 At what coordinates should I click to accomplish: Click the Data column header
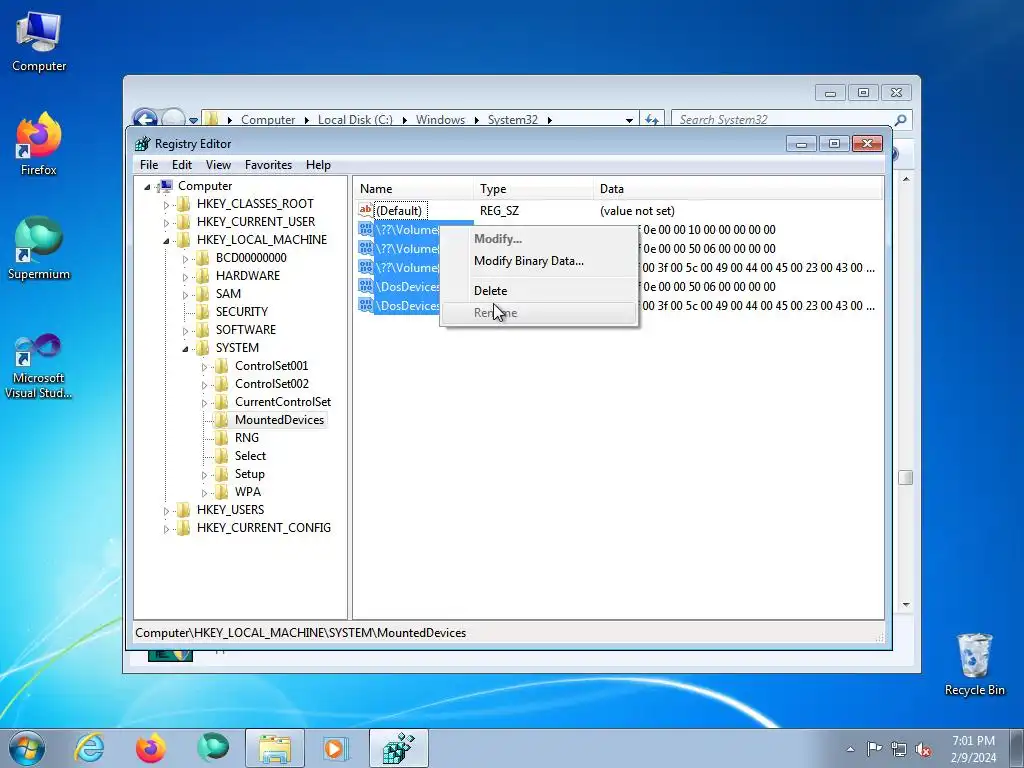click(x=737, y=189)
